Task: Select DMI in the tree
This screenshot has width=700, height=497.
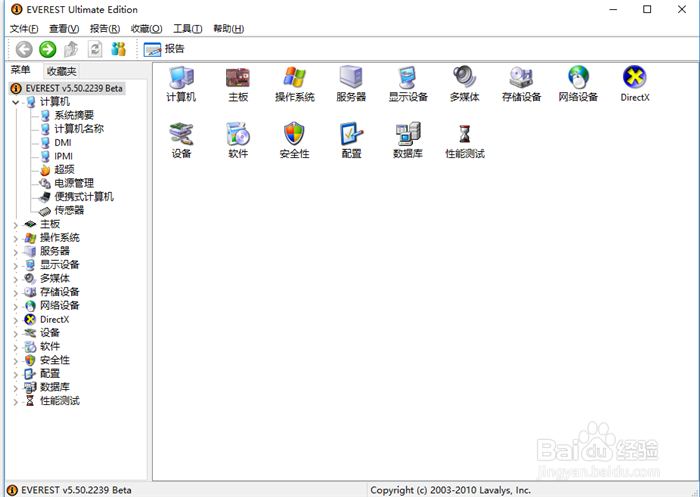Action: tap(62, 142)
